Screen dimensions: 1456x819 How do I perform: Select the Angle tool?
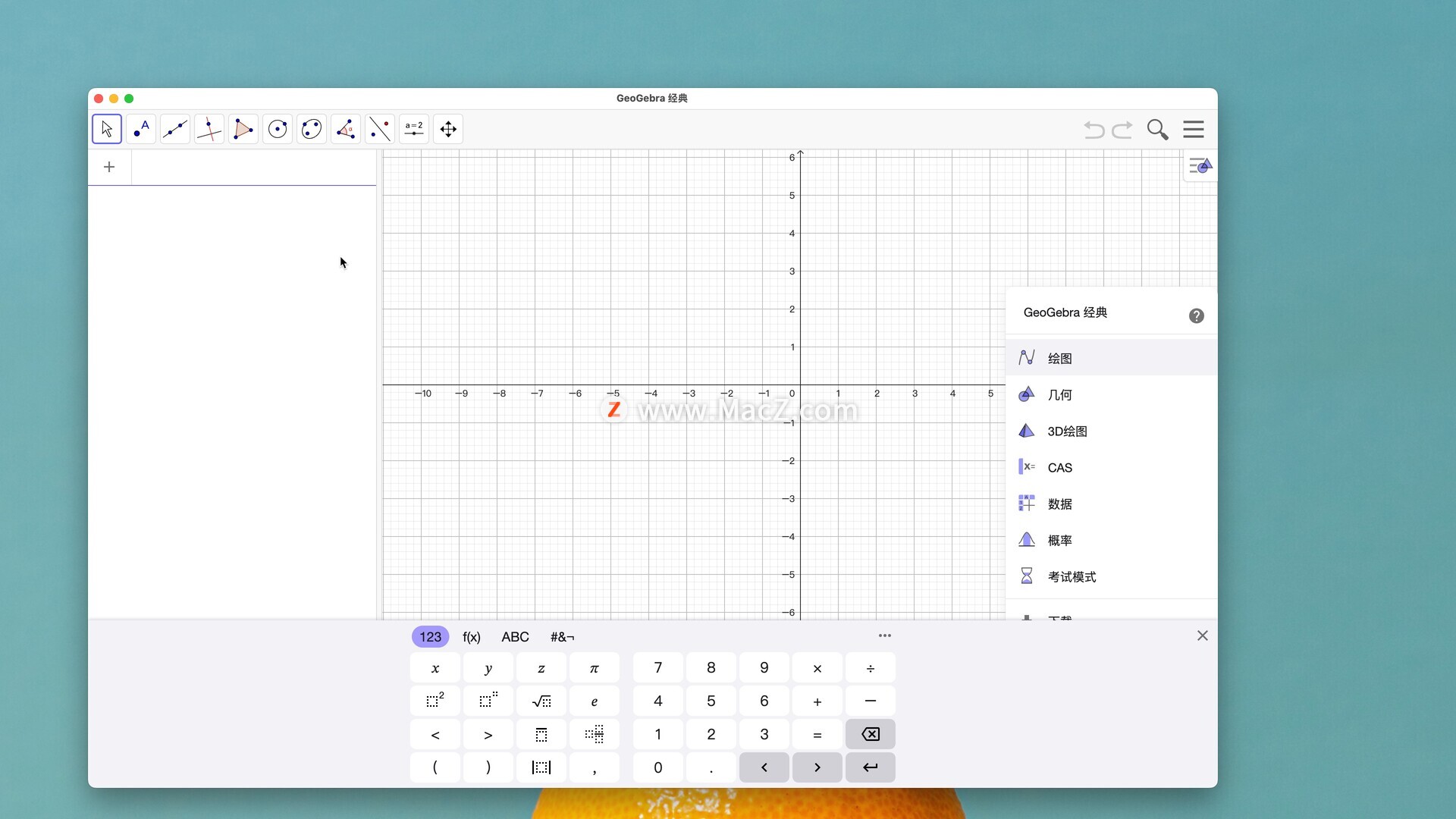click(346, 129)
